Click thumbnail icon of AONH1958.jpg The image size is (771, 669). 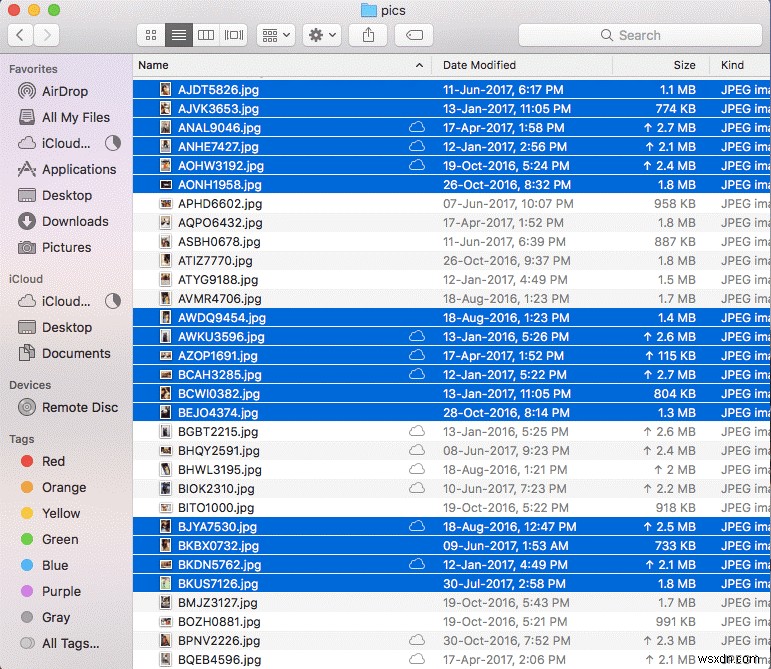166,185
